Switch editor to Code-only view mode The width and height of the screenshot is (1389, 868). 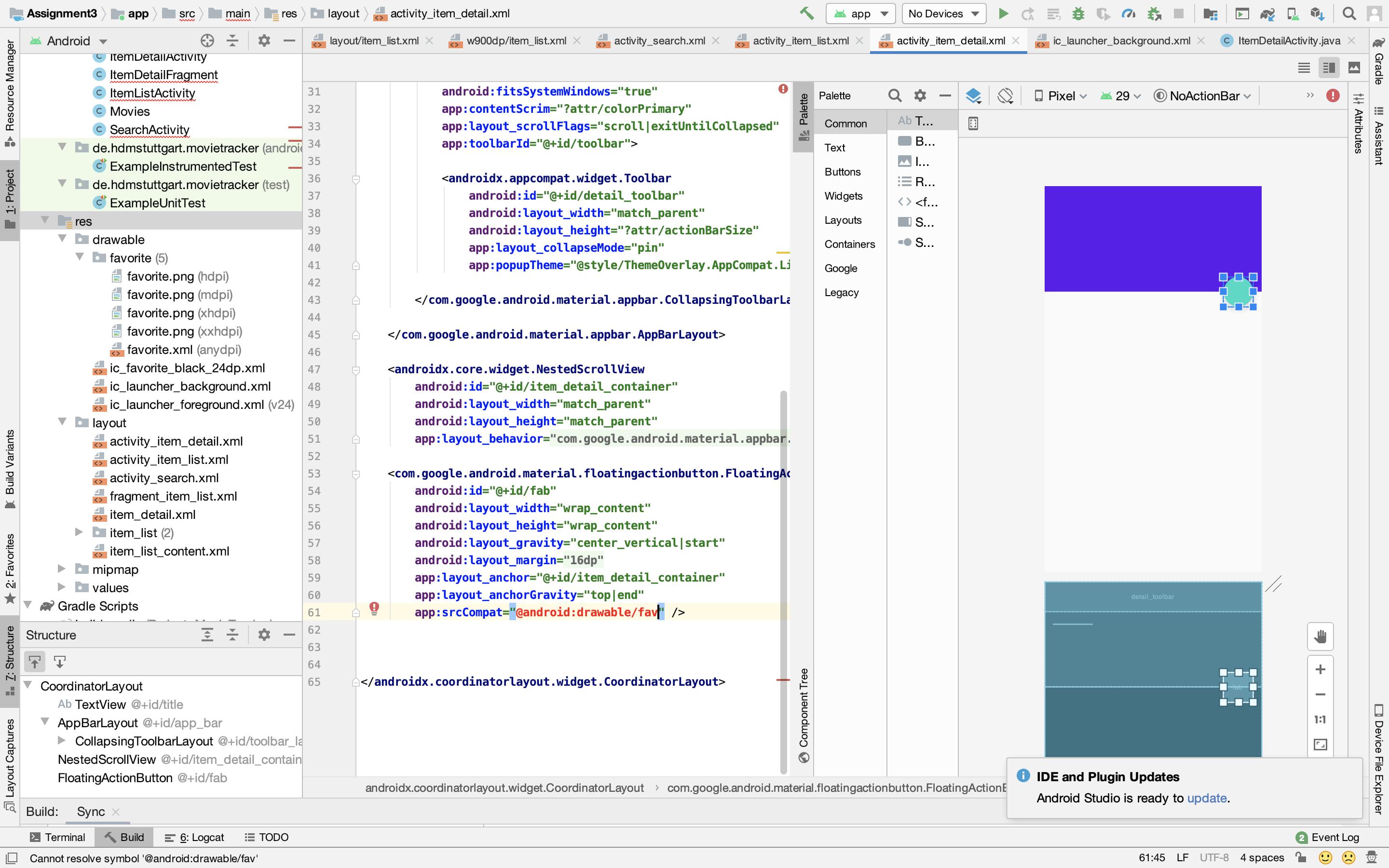[1304, 68]
